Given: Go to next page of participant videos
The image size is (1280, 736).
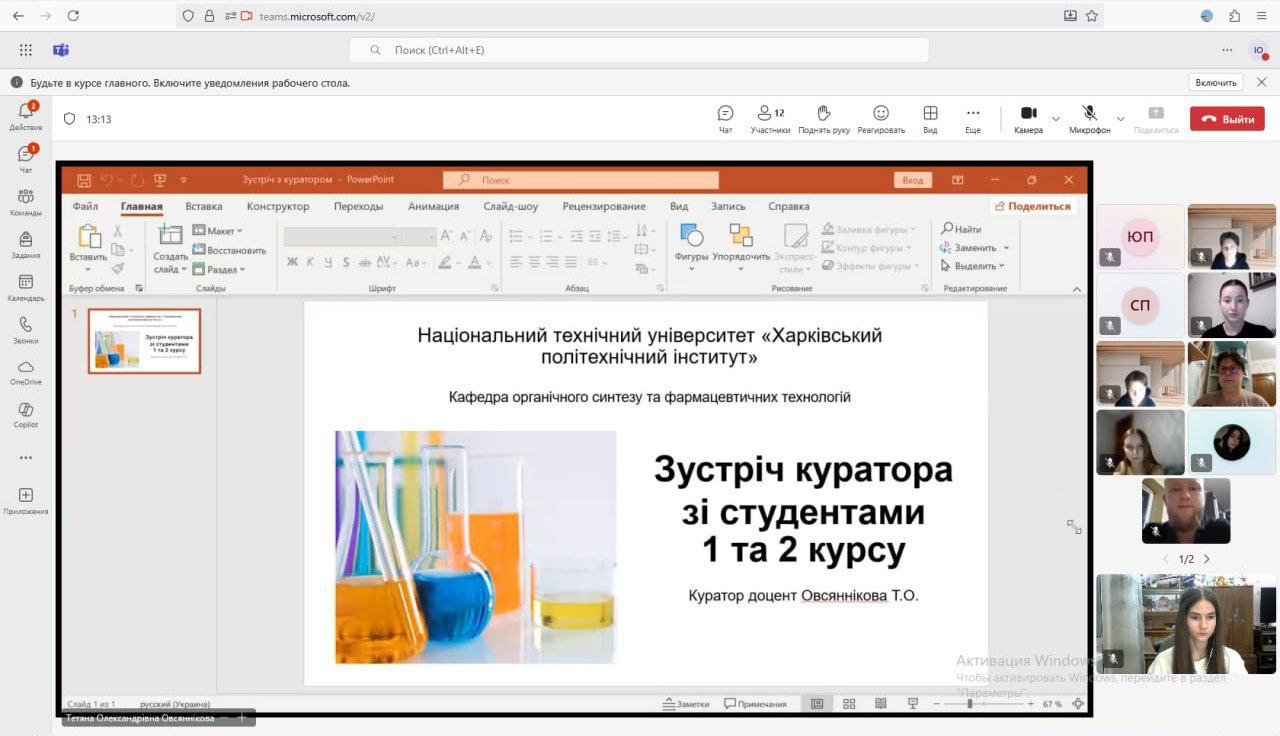Looking at the screenshot, I should point(1207,559).
